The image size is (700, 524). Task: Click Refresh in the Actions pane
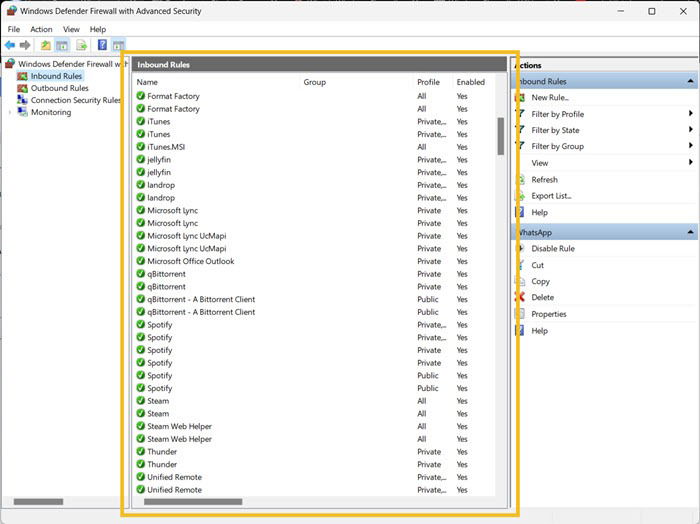click(x=544, y=180)
